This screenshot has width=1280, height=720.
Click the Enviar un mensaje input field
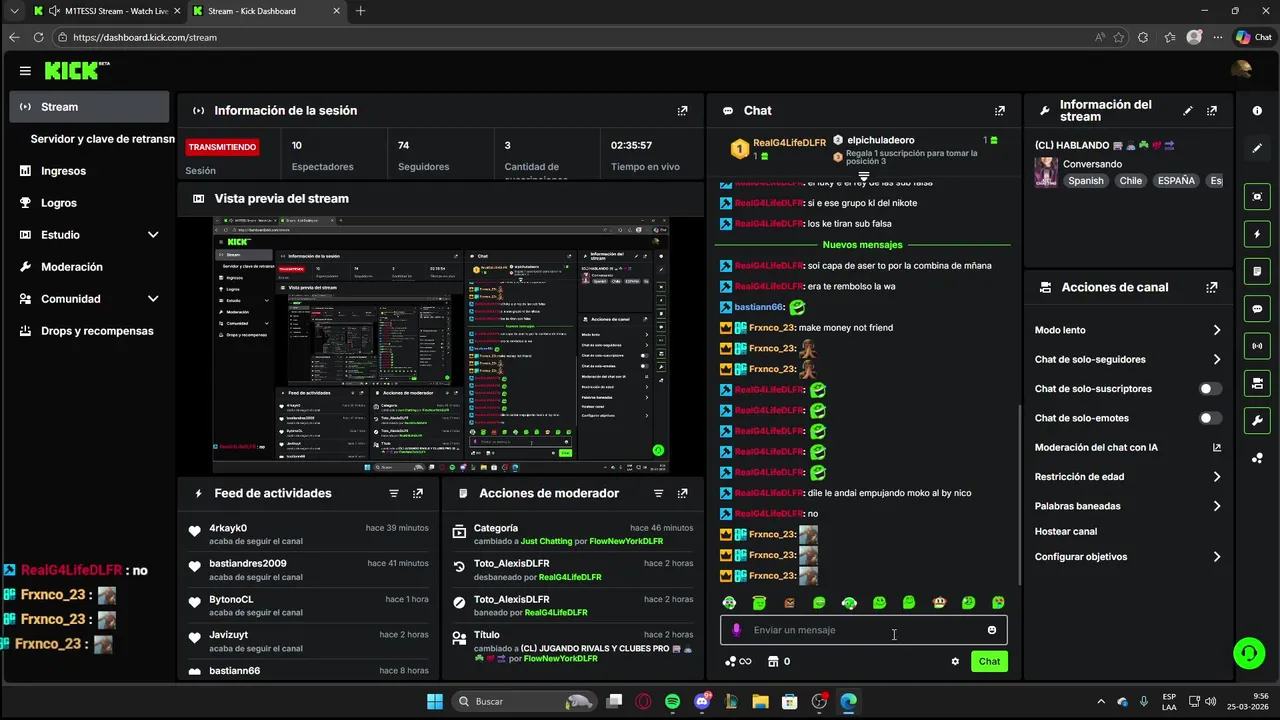pos(864,630)
